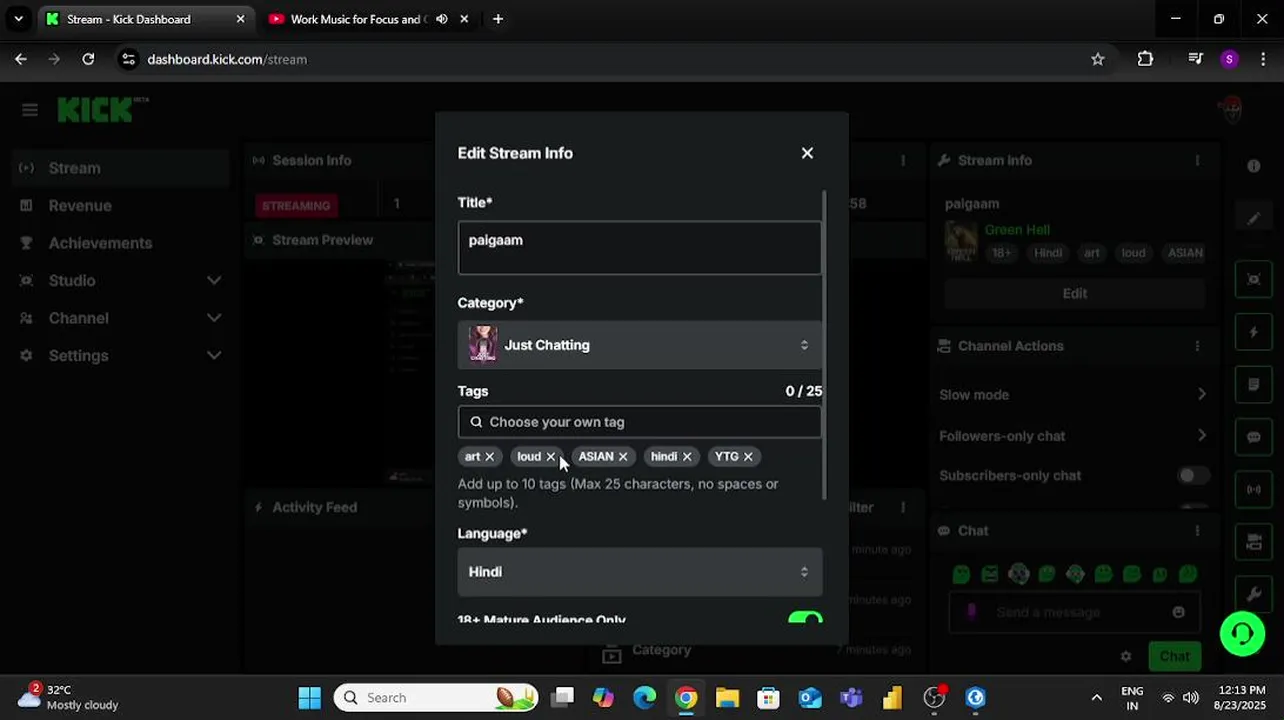Click the green Chat send button
This screenshot has width=1284, height=720.
(1175, 657)
